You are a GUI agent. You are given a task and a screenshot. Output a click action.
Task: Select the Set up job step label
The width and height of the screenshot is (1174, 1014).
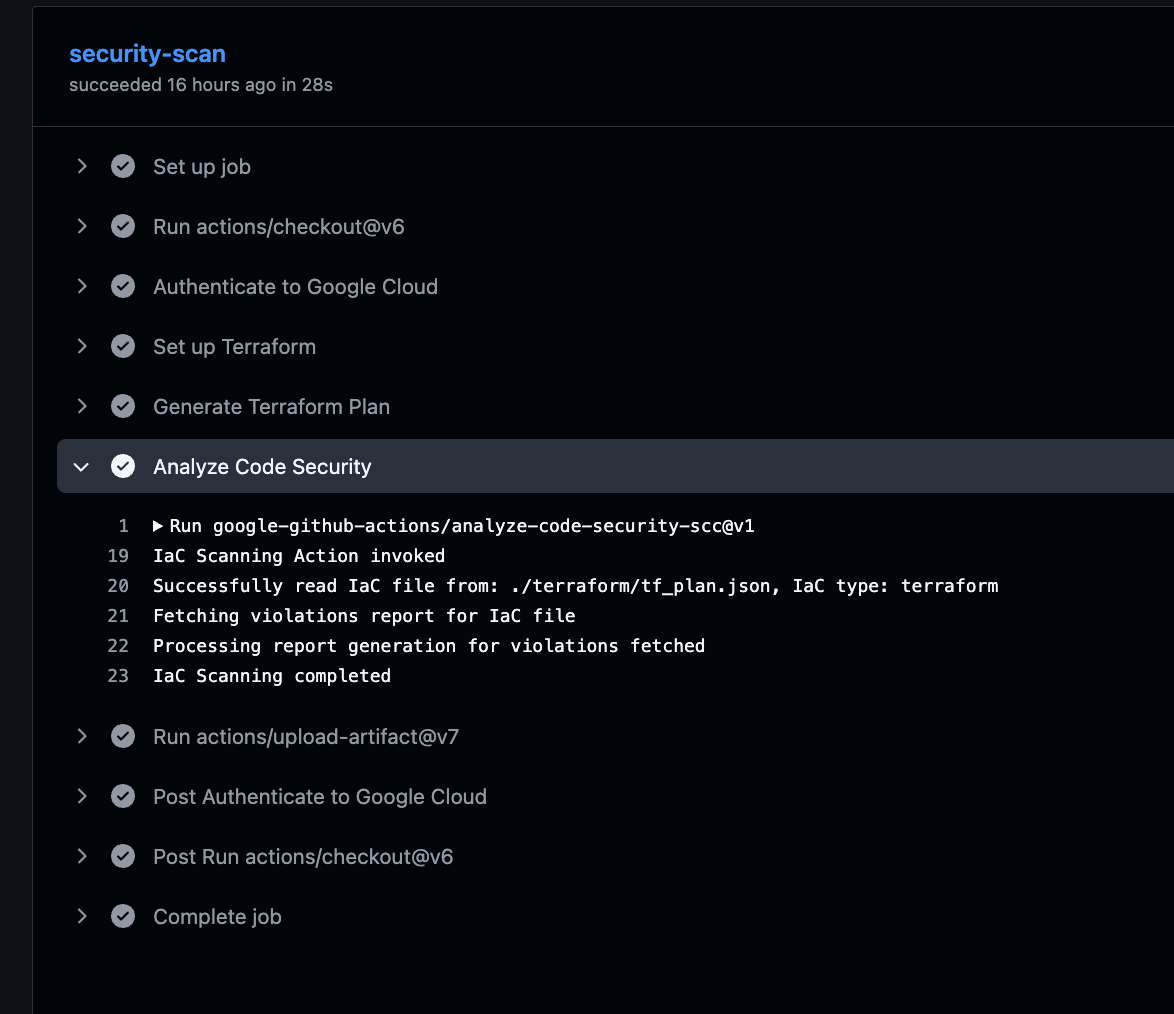[x=201, y=167]
